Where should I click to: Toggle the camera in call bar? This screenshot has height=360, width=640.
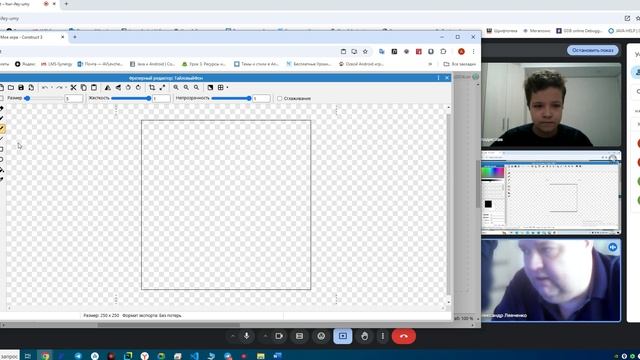click(279, 336)
